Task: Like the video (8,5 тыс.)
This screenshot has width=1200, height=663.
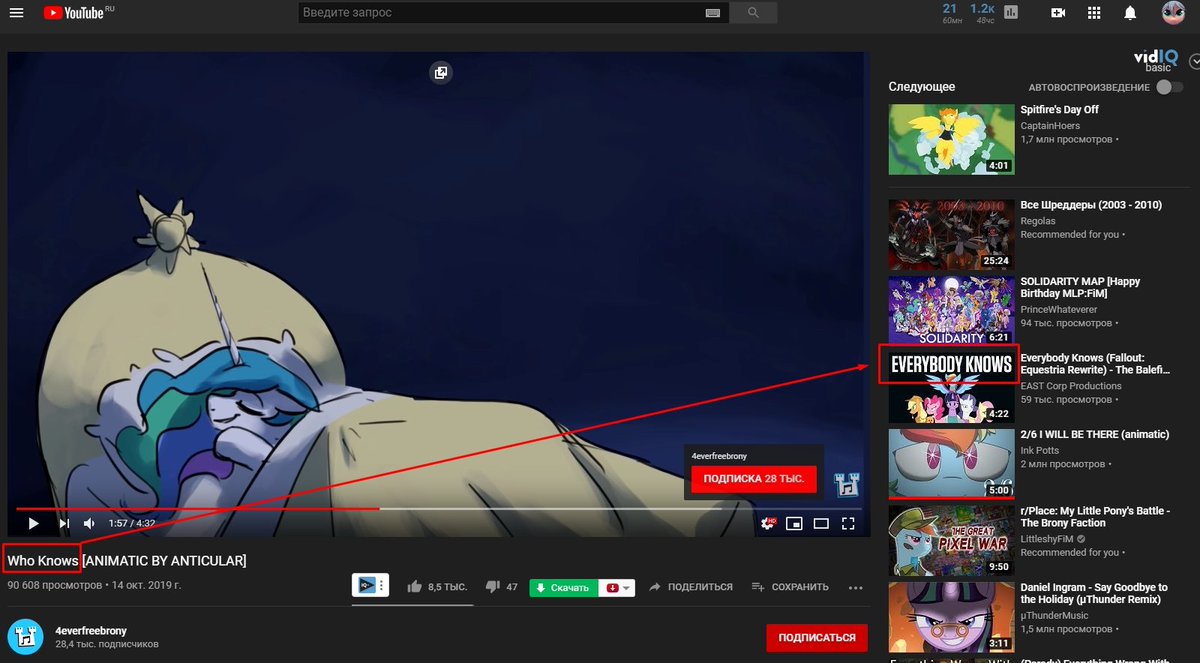Action: click(x=437, y=587)
